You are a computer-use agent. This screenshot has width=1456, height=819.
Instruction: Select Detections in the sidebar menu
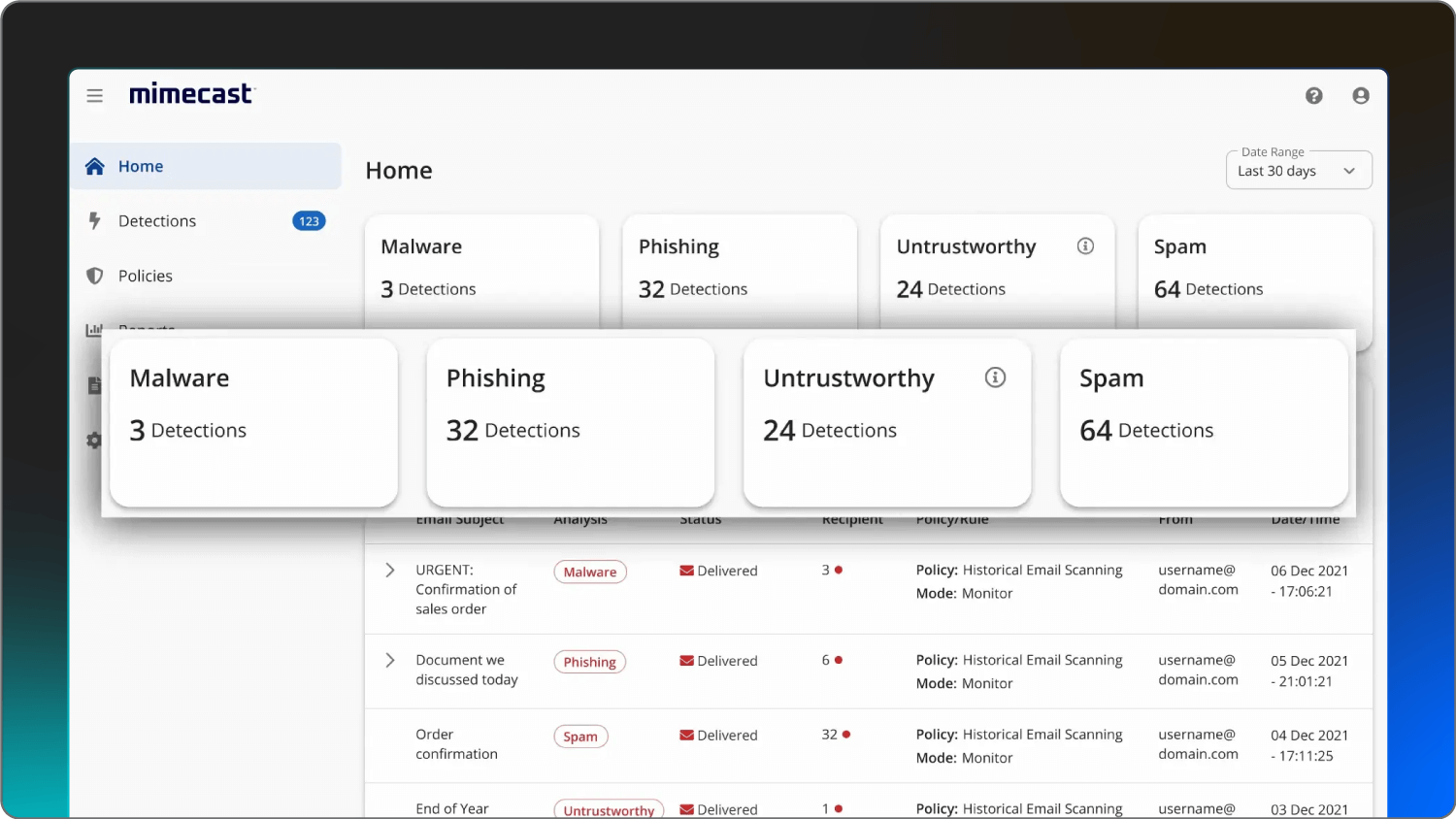coord(156,220)
